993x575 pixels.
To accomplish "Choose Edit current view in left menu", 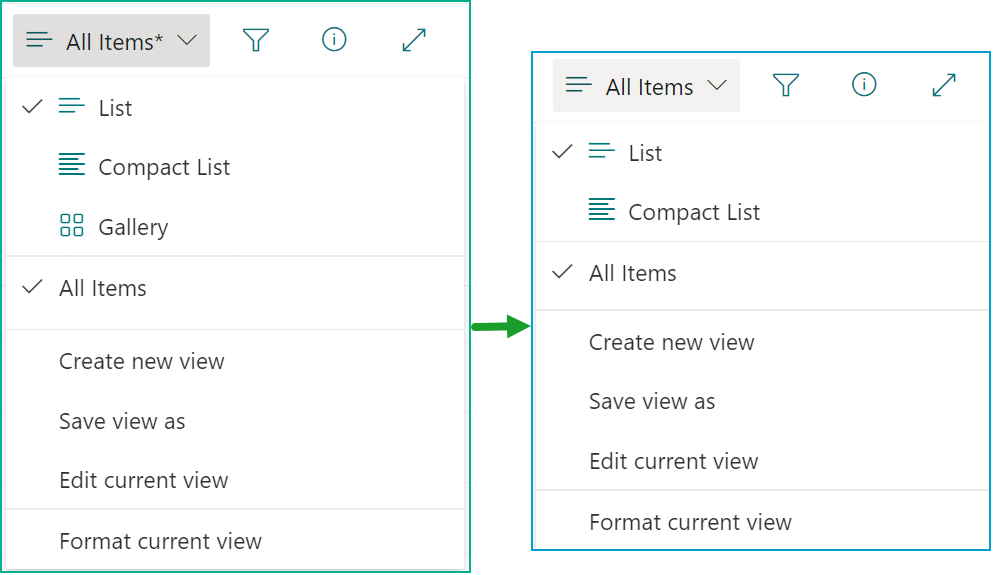I will (235, 480).
